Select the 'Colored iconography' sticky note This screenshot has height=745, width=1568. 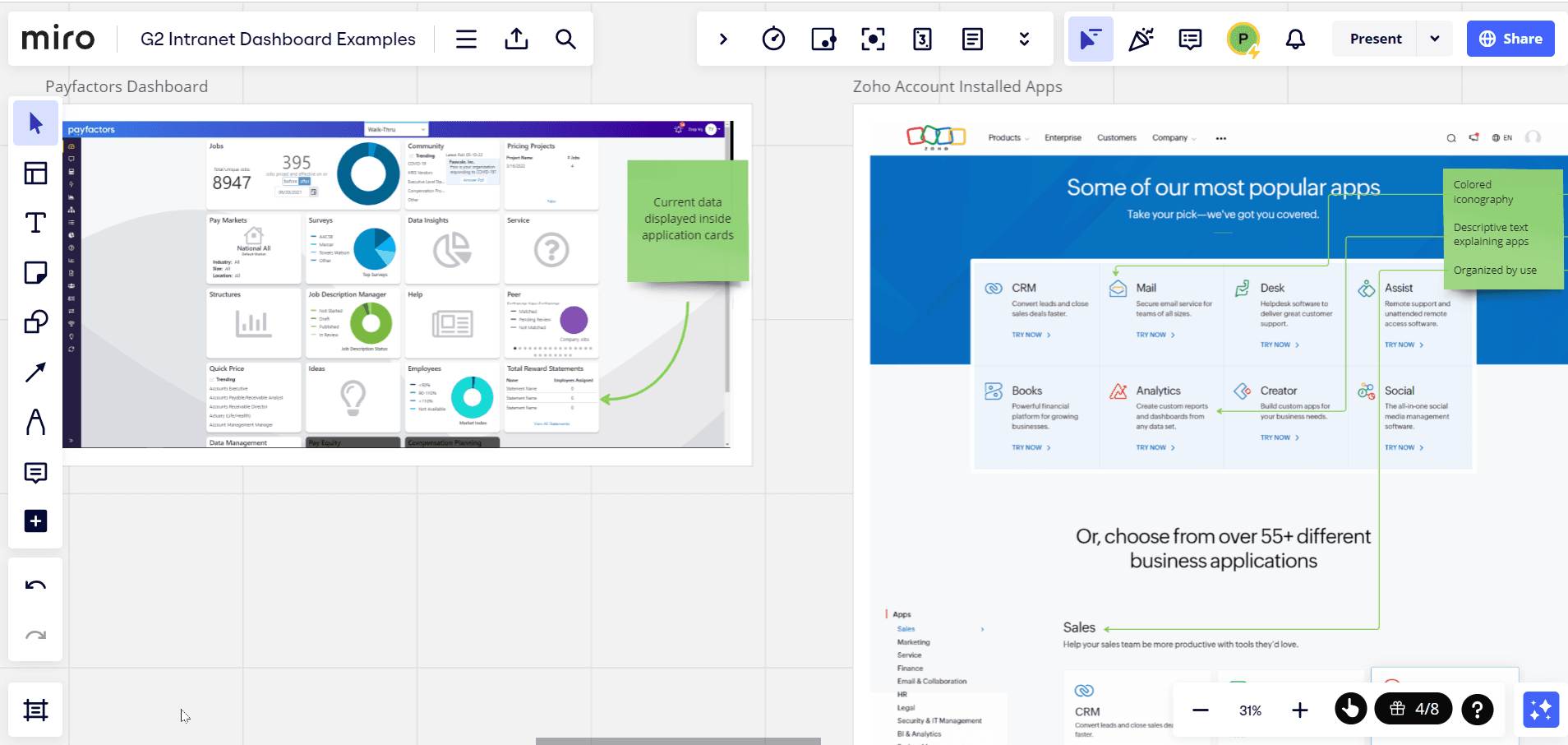tap(1503, 229)
